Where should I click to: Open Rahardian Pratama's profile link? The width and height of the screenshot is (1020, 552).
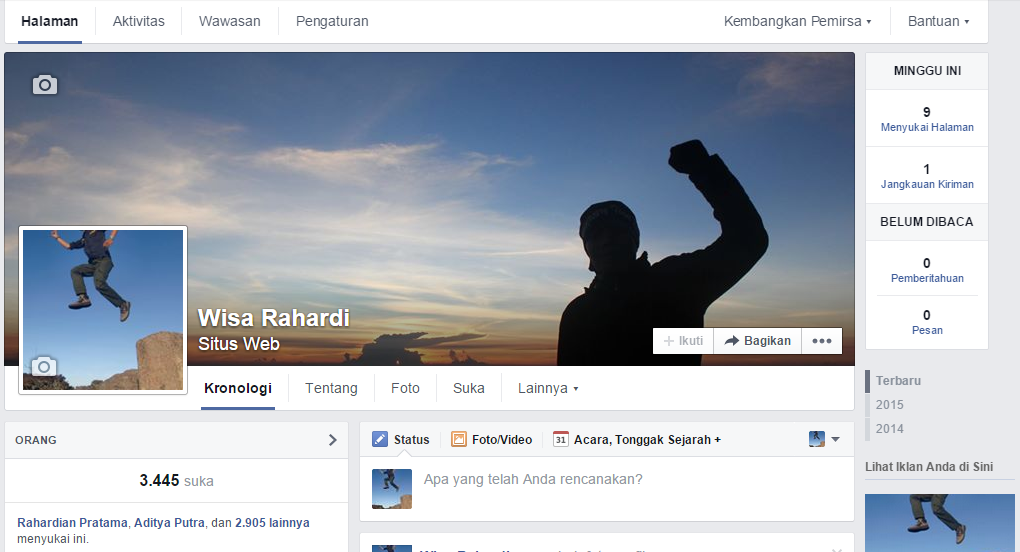point(72,523)
